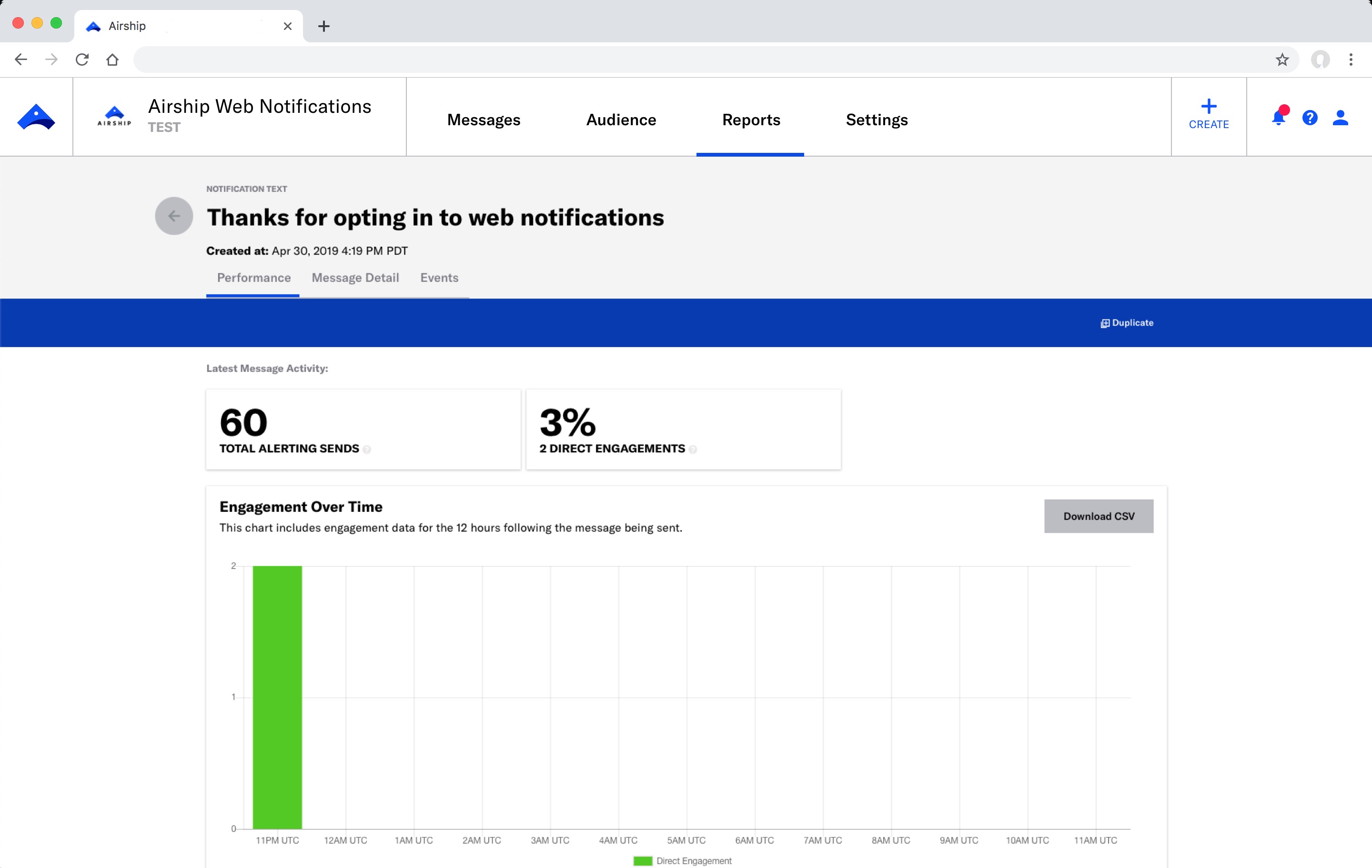This screenshot has width=1372, height=868.
Task: Click the info icon beside Direct Engagements
Action: (692, 449)
